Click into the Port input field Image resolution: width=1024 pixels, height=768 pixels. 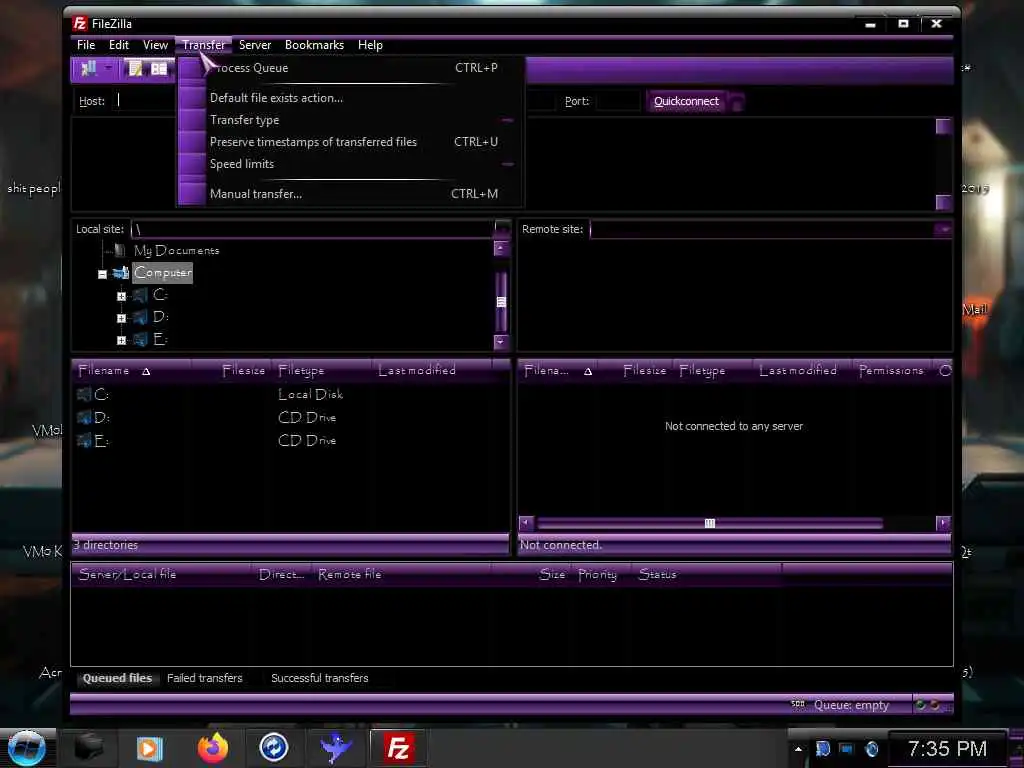[x=618, y=101]
